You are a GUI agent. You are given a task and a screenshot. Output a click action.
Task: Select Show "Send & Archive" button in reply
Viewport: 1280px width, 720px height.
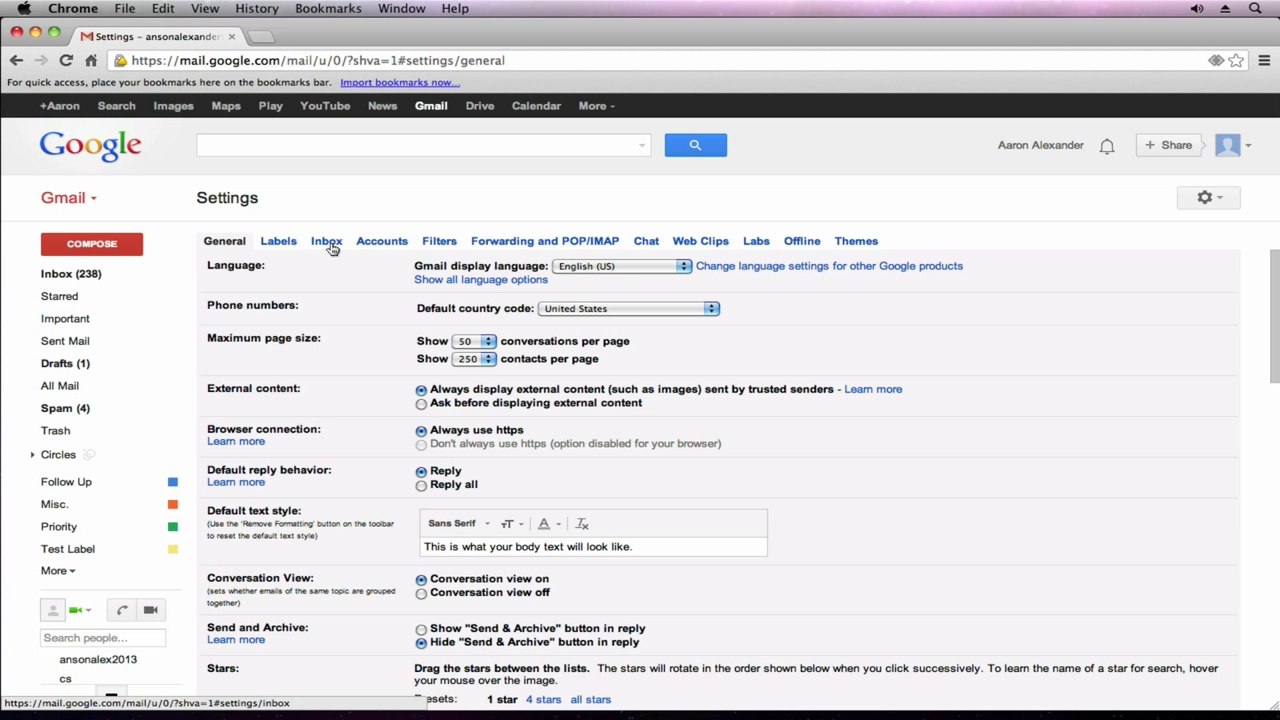pyautogui.click(x=421, y=630)
